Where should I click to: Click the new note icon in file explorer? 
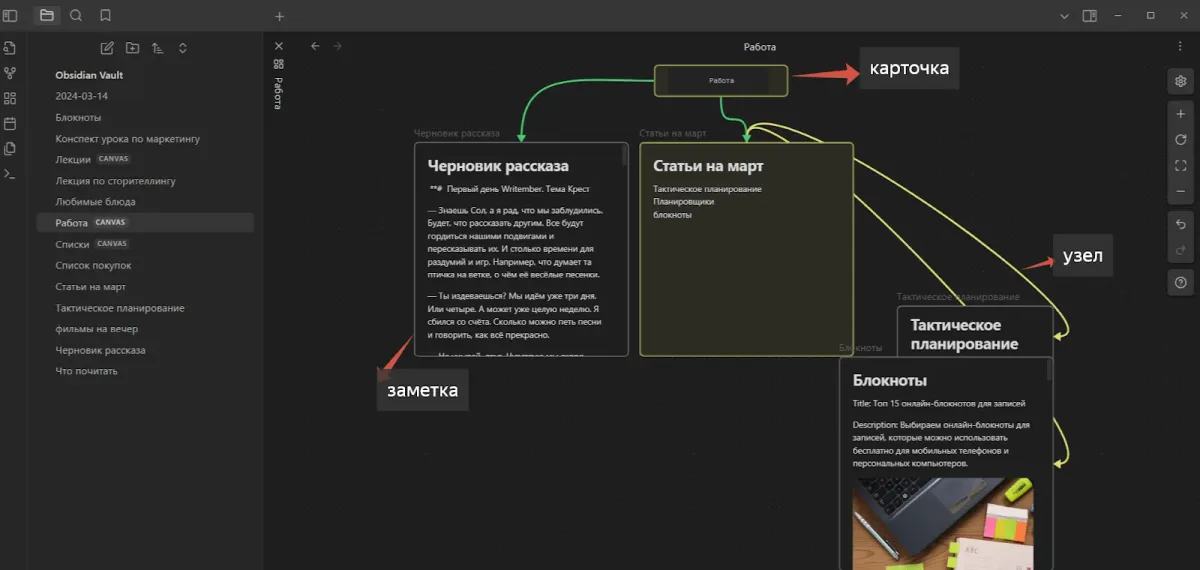pos(107,48)
